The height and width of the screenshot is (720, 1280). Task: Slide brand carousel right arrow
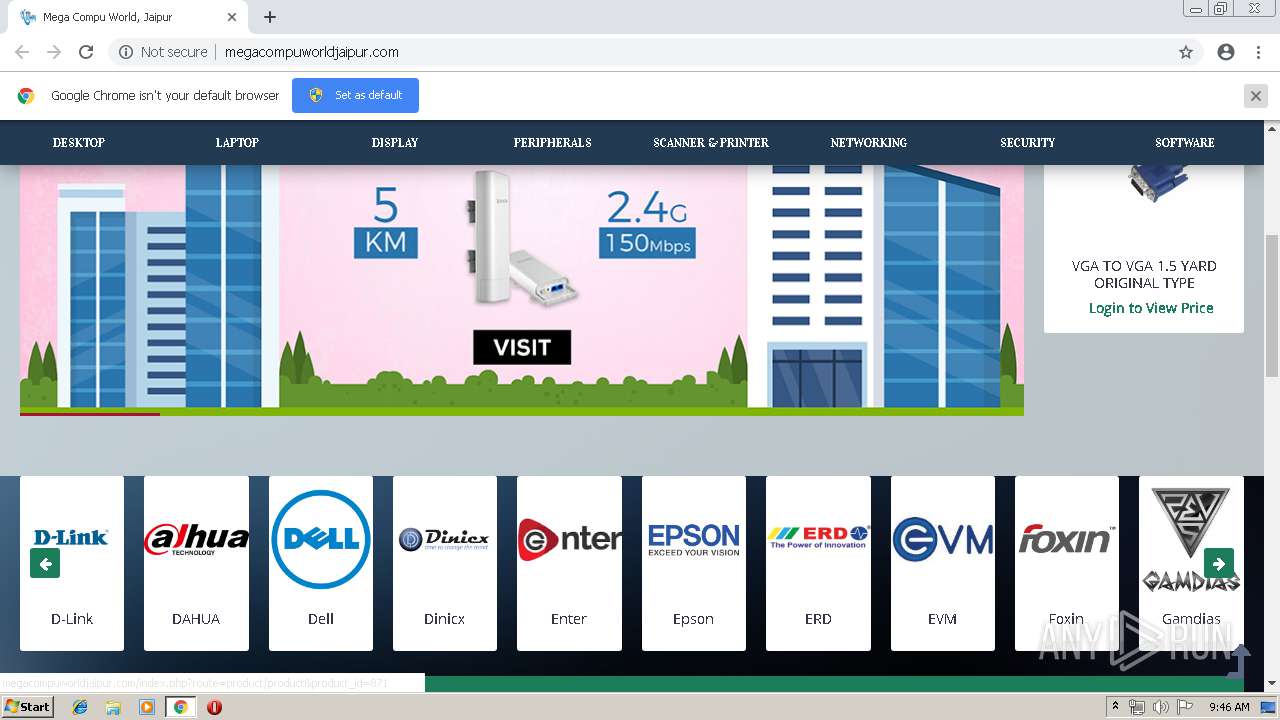coord(1219,563)
